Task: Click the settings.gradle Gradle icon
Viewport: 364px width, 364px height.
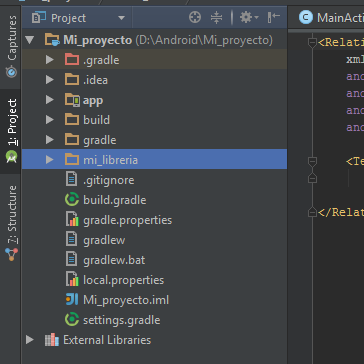Action: pyautogui.click(x=72, y=320)
